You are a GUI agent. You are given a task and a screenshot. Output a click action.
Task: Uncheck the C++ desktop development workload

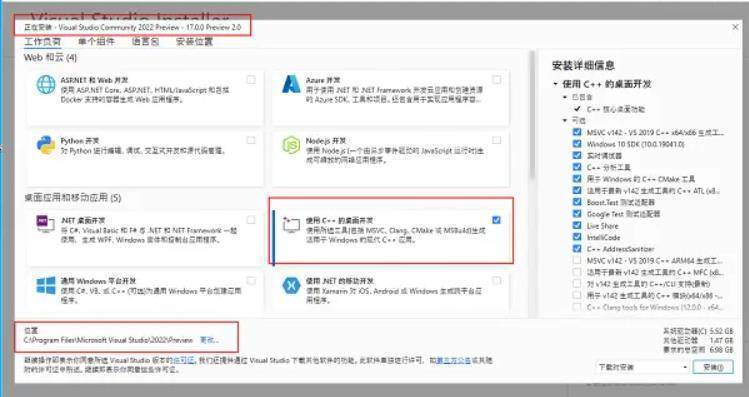point(497,220)
